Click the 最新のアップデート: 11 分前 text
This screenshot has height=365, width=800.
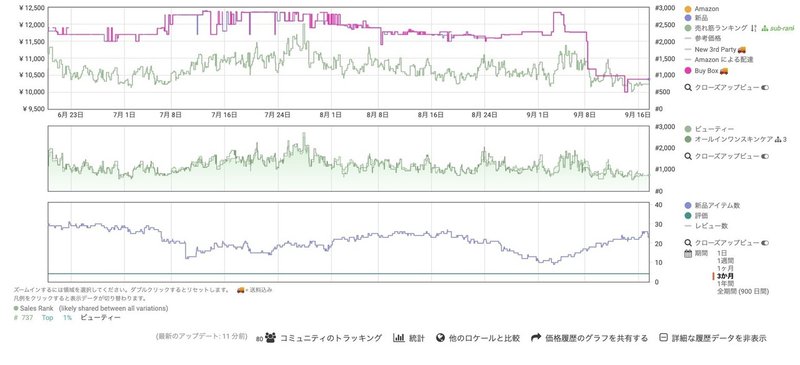pos(202,337)
